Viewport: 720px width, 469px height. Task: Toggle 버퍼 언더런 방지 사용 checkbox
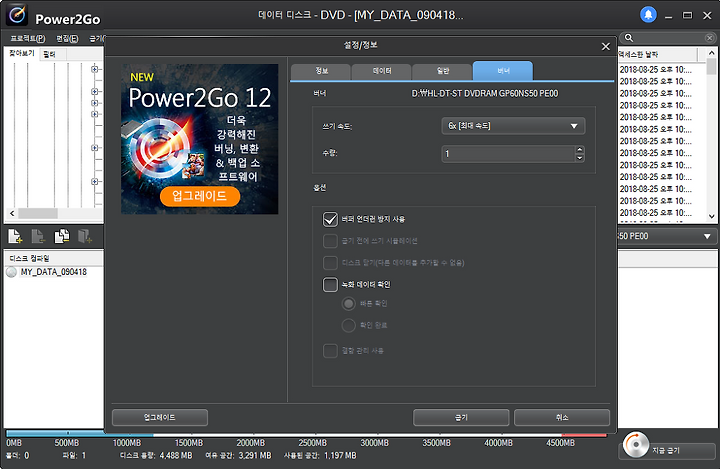(330, 219)
